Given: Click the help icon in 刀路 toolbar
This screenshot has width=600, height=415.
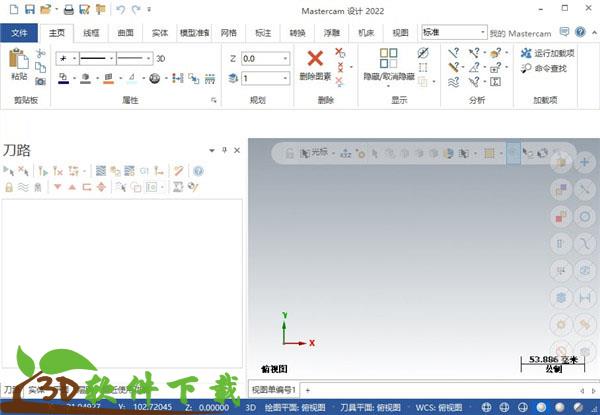Looking at the screenshot, I should click(198, 171).
